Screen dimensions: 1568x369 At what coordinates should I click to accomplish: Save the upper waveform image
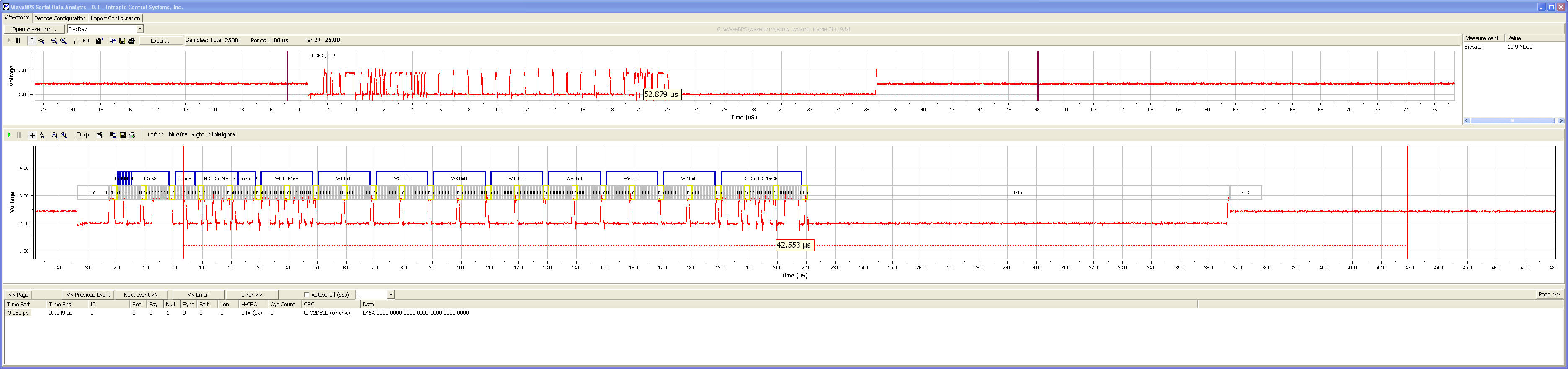pyautogui.click(x=122, y=41)
